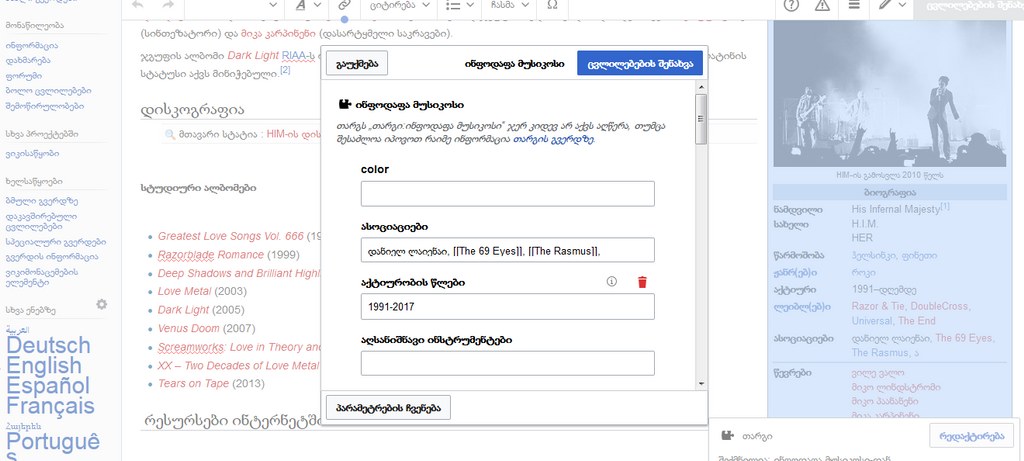Screen dimensions: 1024x461
Task: Open the special character Ω tool
Action: click(552, 5)
